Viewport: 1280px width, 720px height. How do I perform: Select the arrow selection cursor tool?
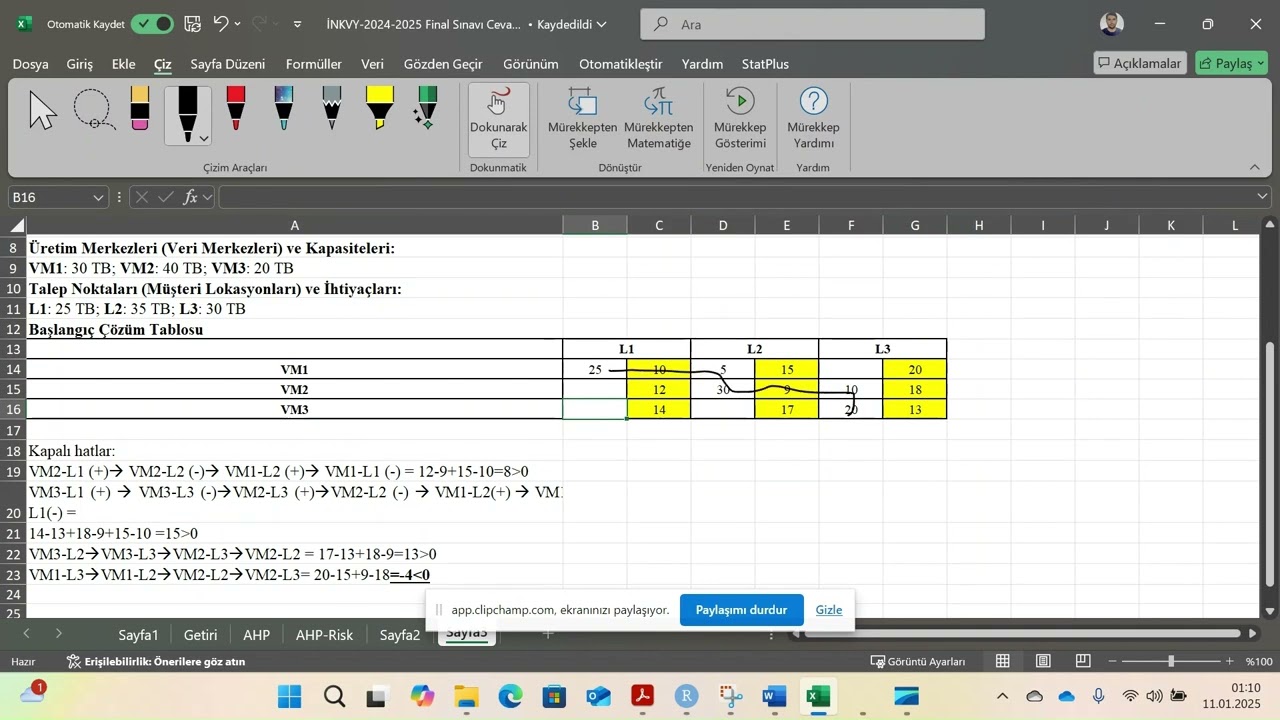(x=43, y=110)
